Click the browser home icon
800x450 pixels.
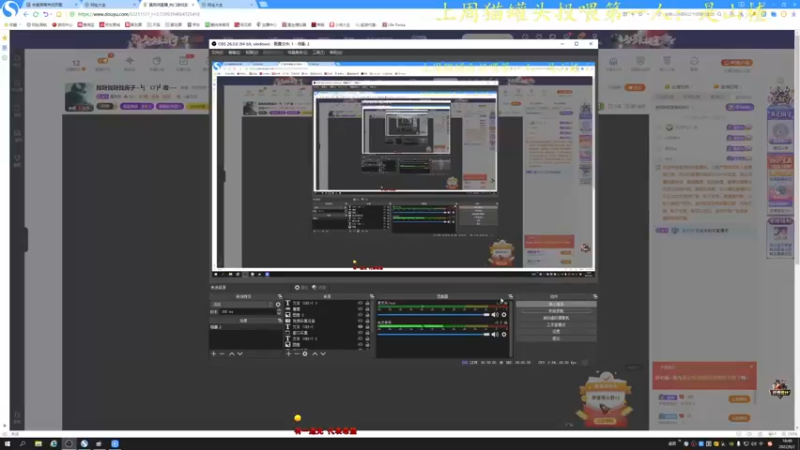(59, 14)
